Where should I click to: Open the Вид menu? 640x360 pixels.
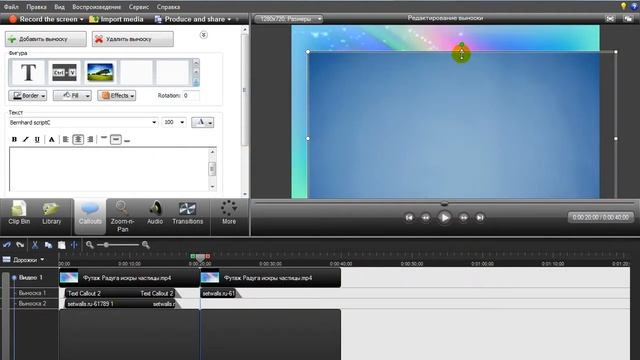coord(59,7)
